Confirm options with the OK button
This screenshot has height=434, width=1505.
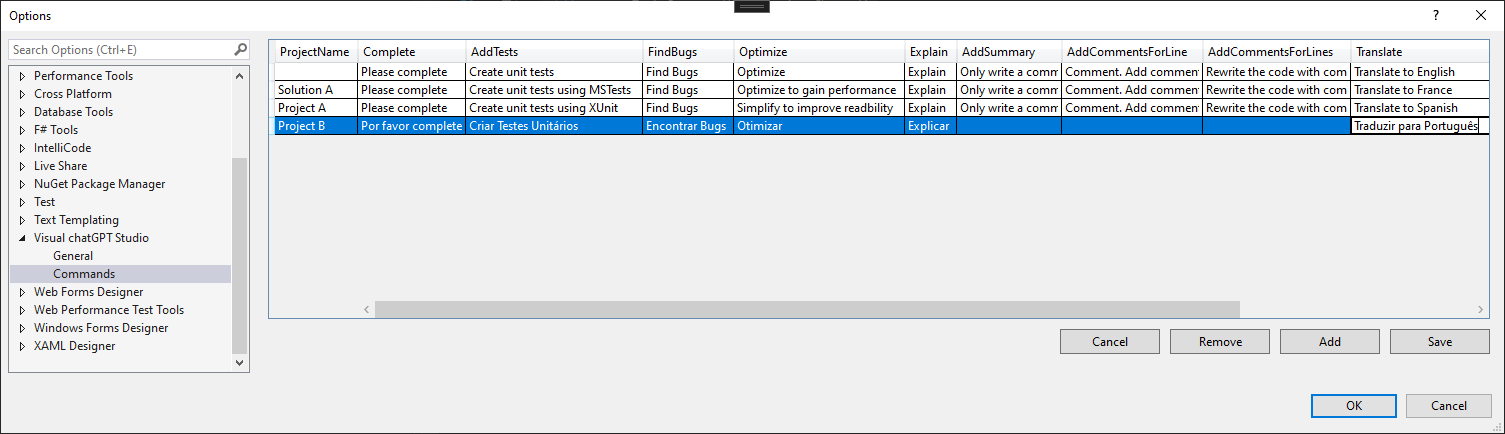[1354, 406]
